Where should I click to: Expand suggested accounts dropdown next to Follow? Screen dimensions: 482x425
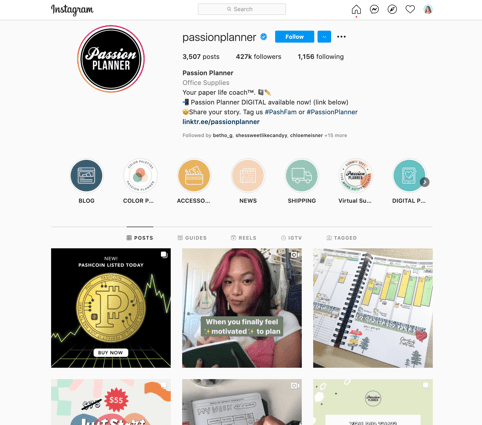pos(324,37)
